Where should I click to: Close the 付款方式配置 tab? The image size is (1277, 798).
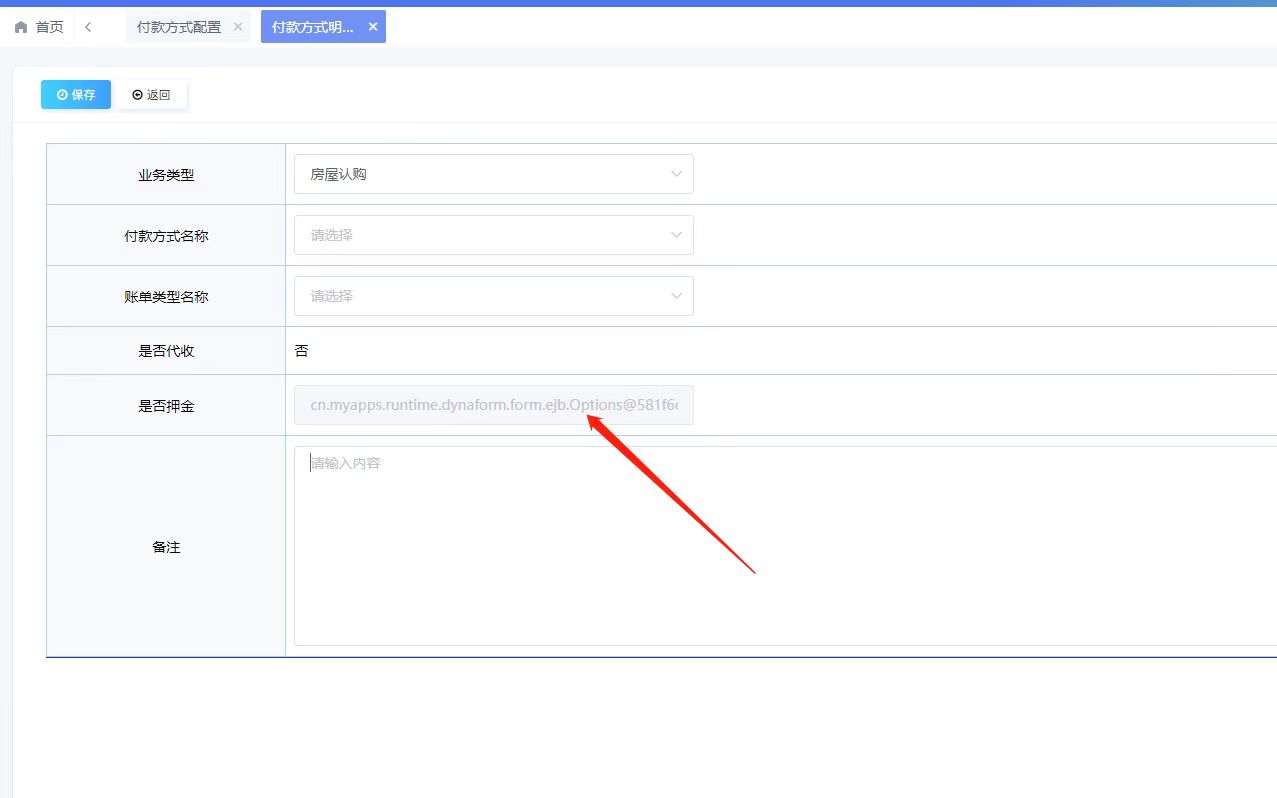[238, 27]
